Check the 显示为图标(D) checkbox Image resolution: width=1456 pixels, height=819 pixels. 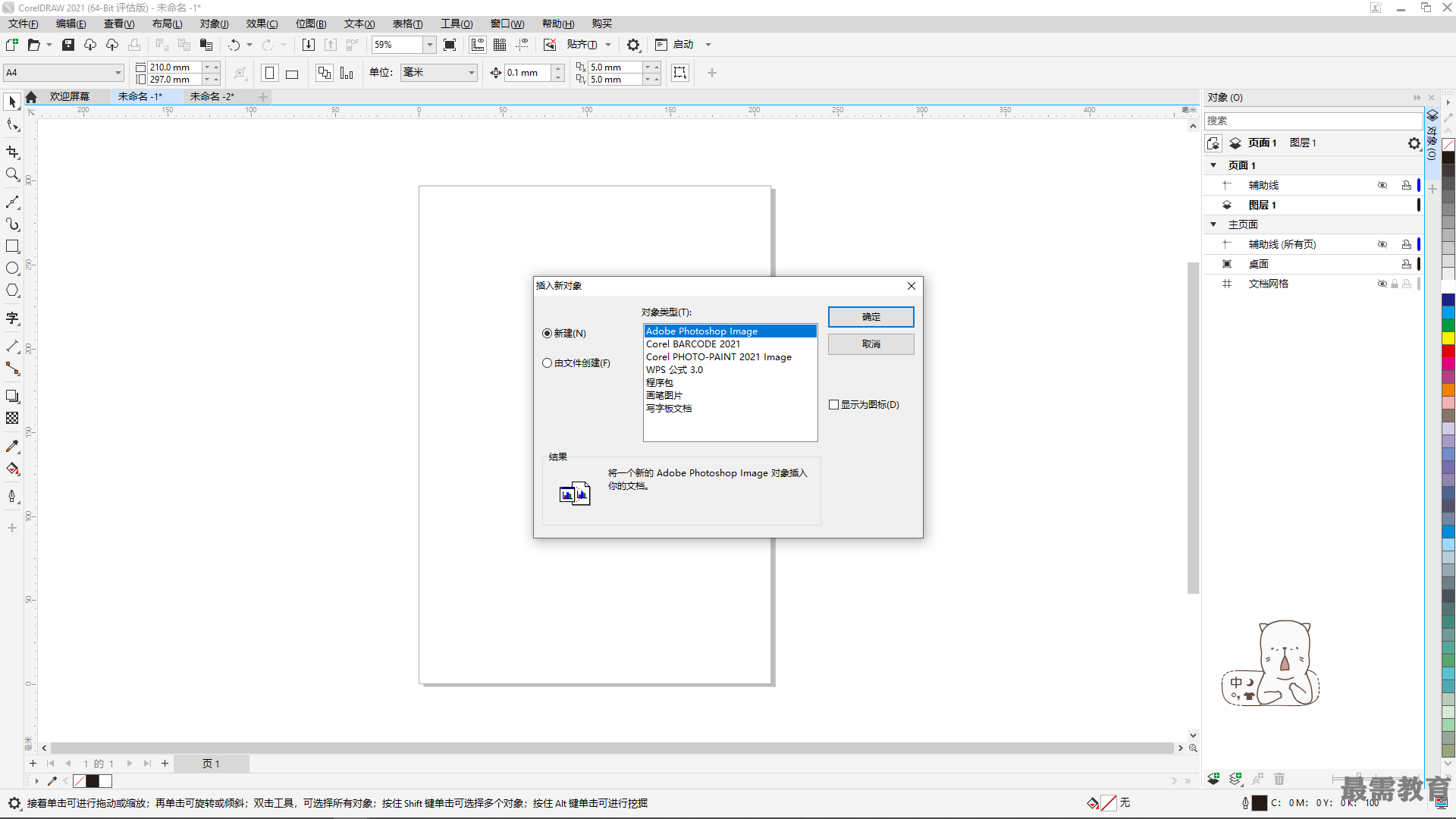833,405
